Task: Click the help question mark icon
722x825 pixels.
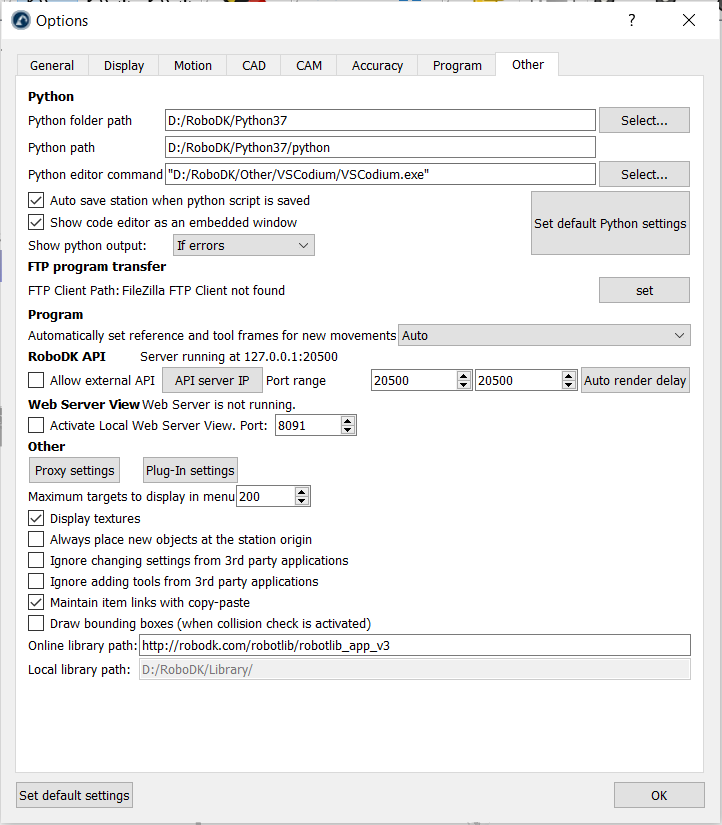Action: [630, 20]
